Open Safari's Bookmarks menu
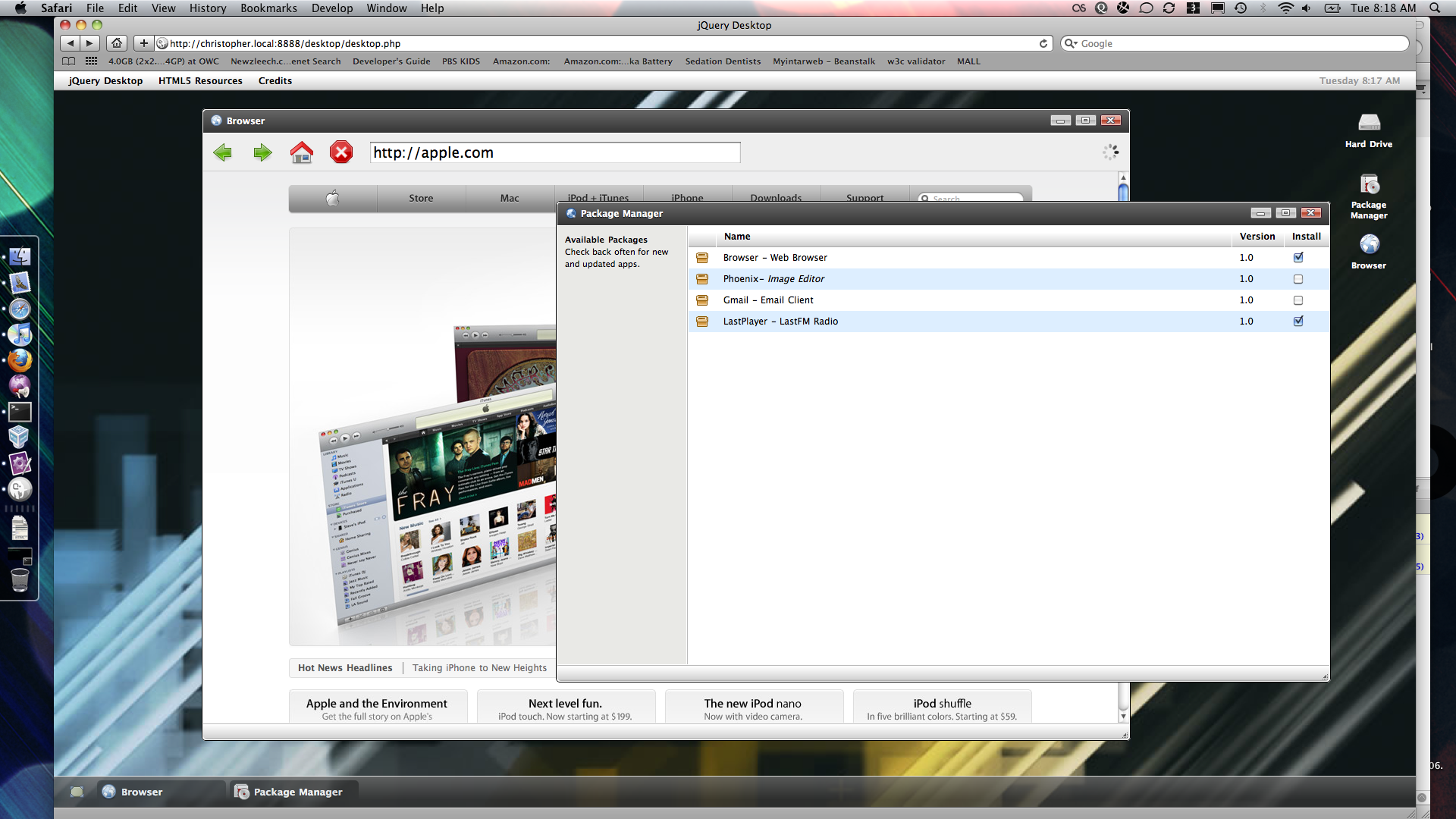Screen dimensions: 1456x819 268,8
